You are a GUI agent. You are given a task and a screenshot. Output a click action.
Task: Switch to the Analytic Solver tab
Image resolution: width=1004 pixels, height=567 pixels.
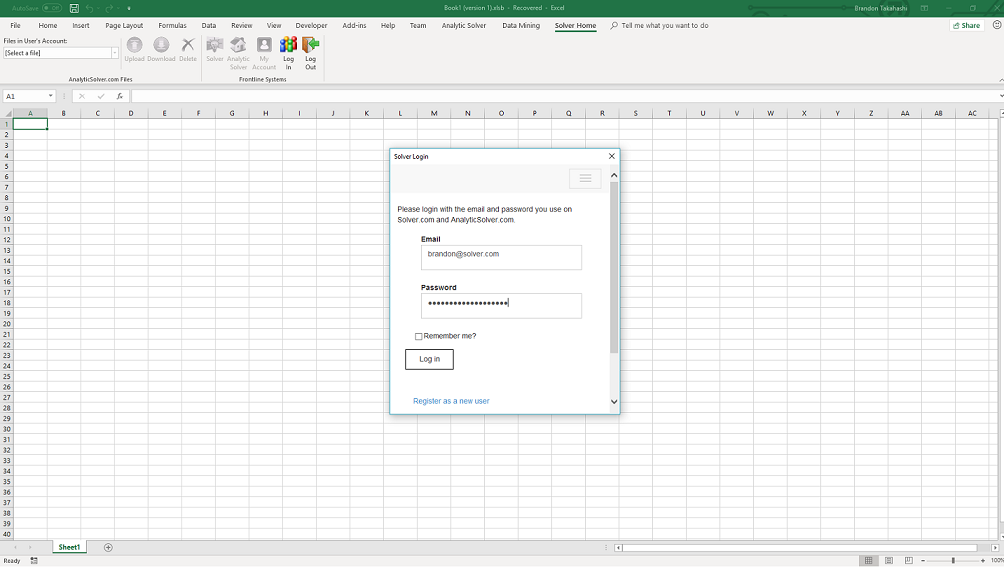464,26
